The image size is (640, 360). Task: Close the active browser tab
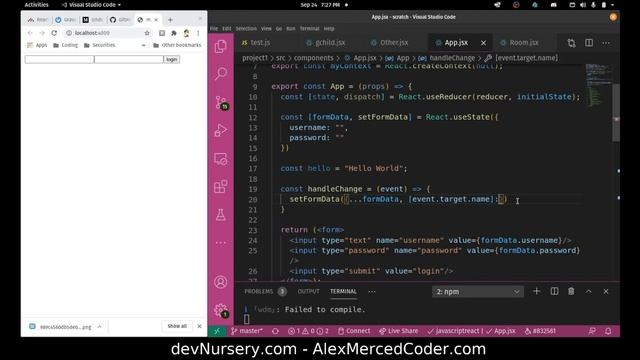point(156,20)
